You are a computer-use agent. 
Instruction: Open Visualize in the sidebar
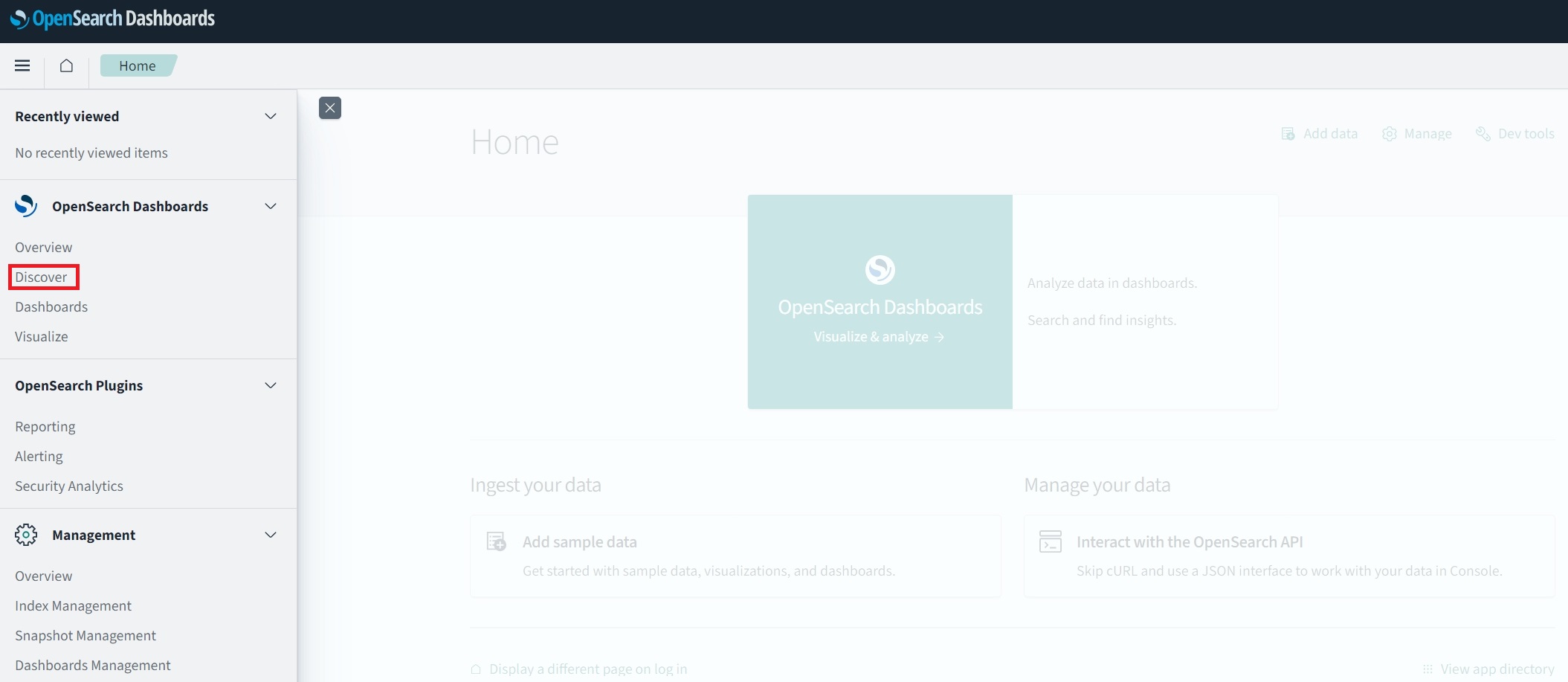pos(42,336)
